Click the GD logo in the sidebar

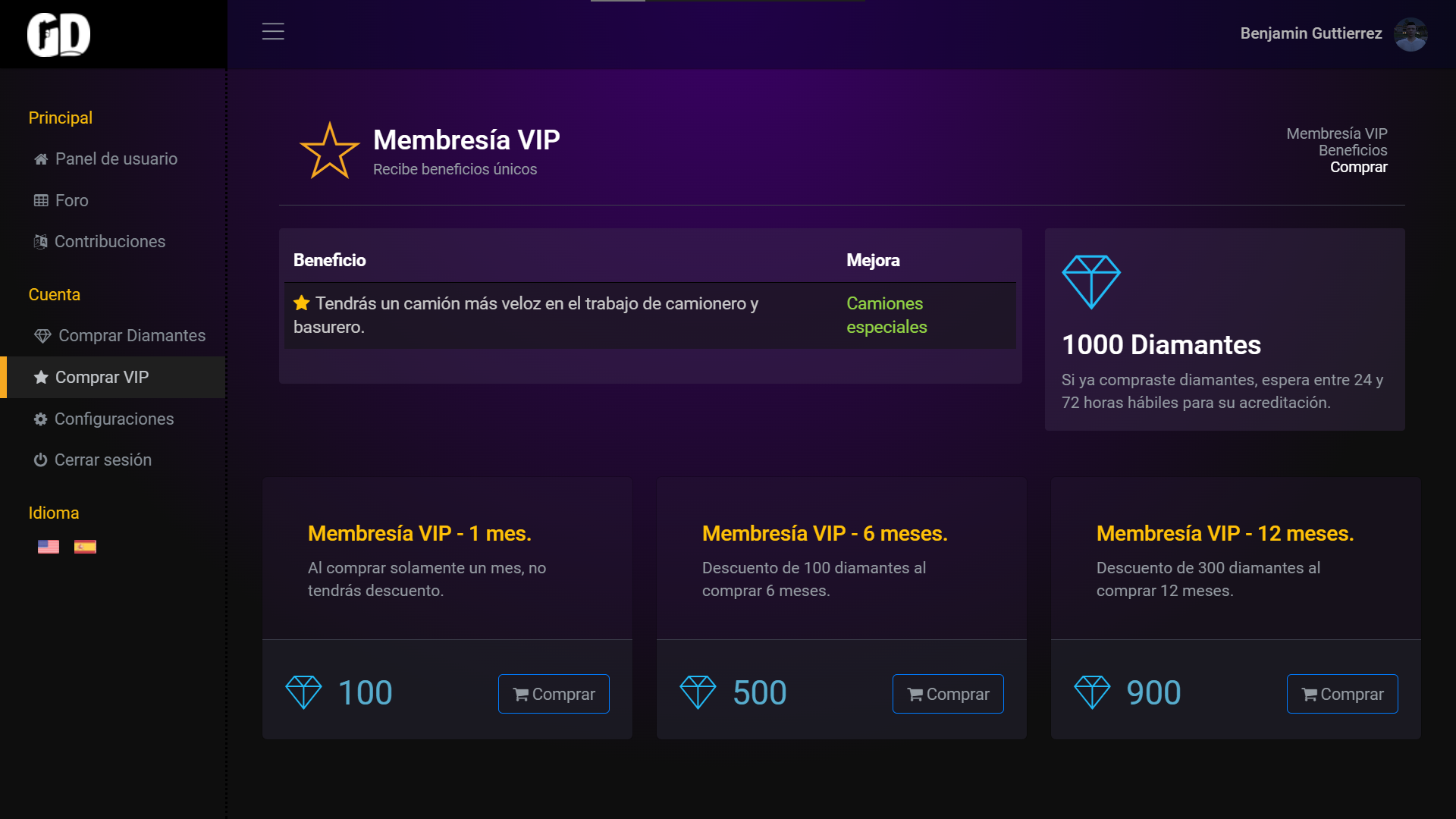coord(58,34)
